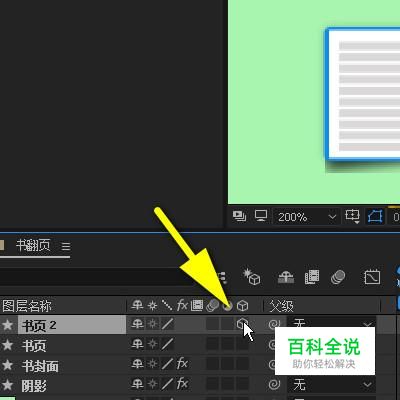Open the 200% magnification dropdown
This screenshot has width=400, height=400.
307,217
